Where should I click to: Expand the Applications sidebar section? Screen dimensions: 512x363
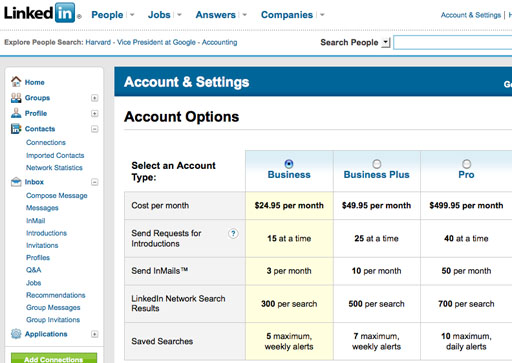click(x=95, y=334)
